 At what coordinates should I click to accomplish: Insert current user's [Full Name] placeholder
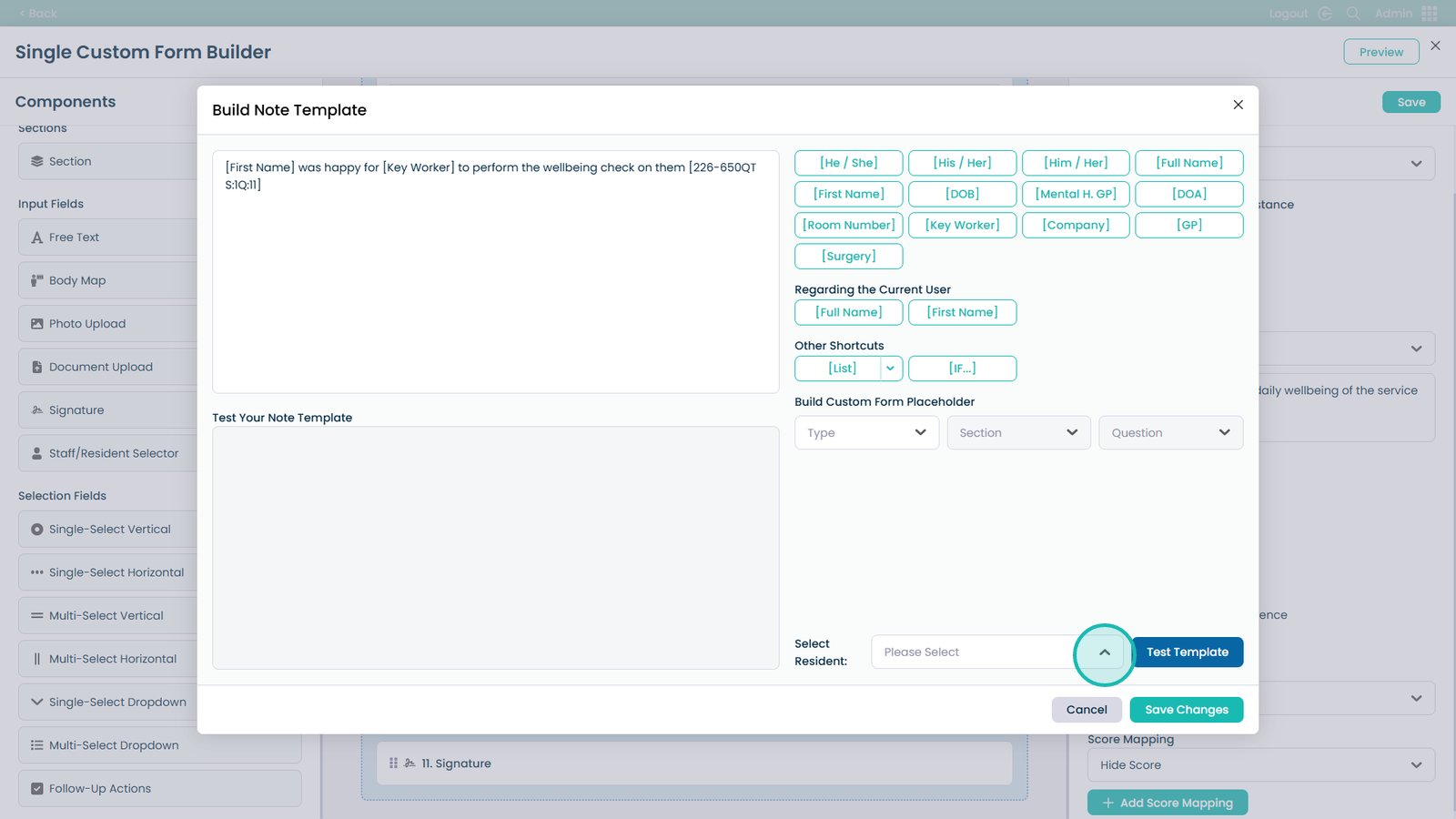[x=849, y=312]
